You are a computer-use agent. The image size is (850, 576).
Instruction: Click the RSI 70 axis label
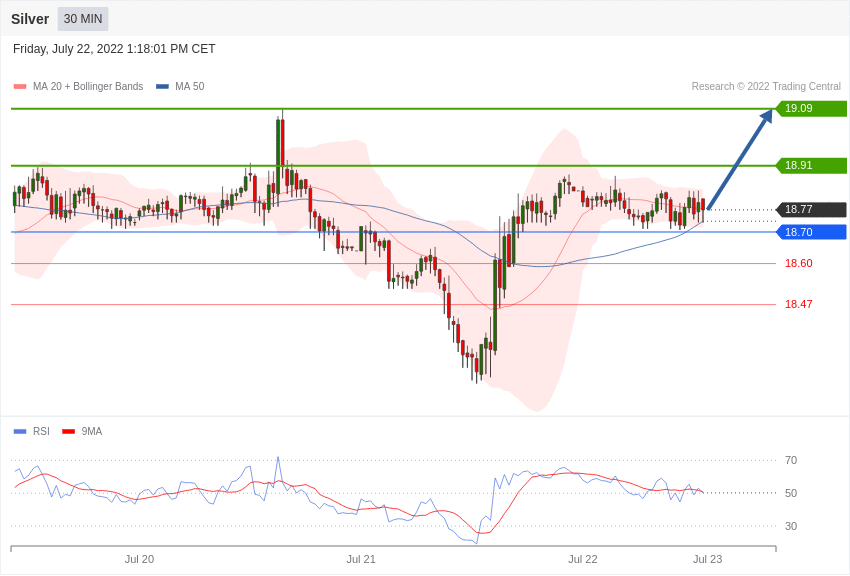[x=791, y=460]
